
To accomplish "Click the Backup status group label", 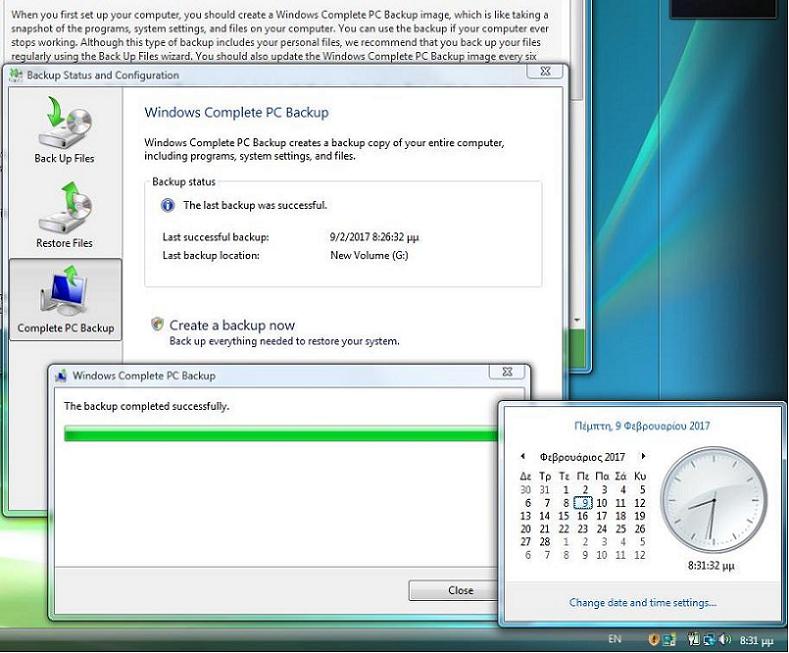I will pyautogui.click(x=184, y=182).
